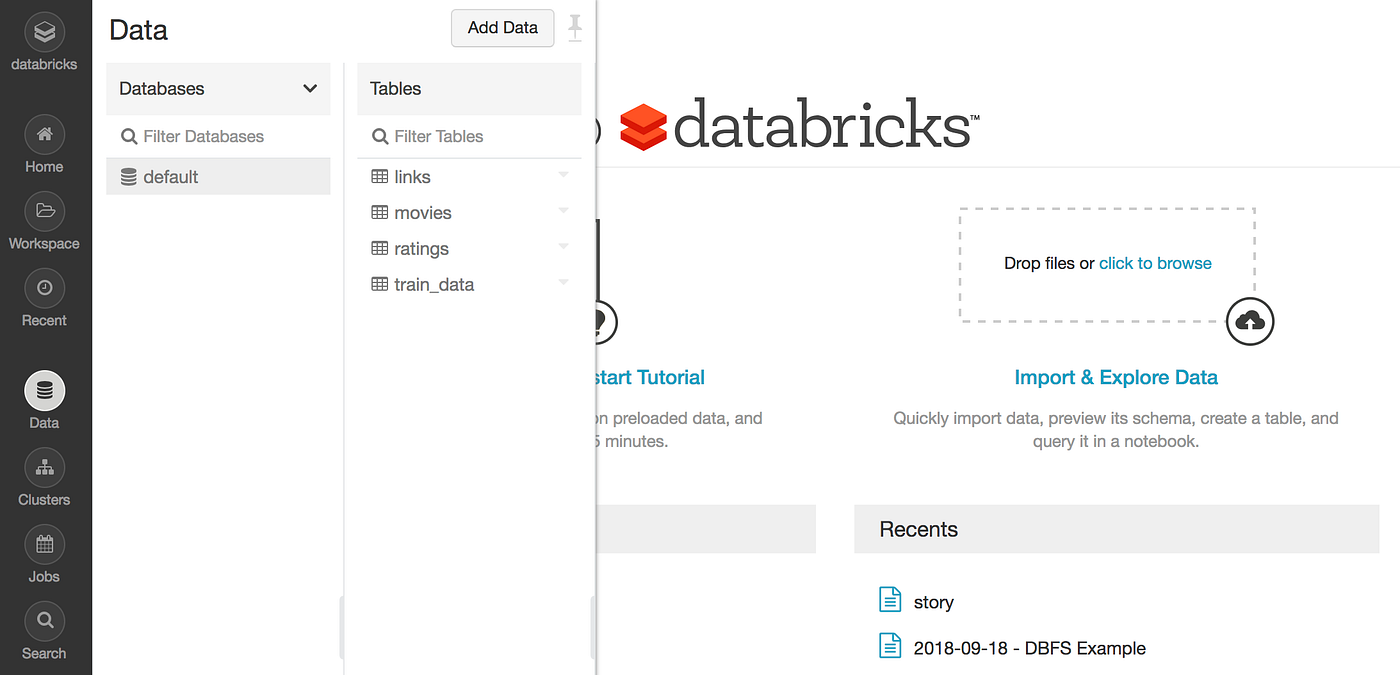Screen dimensions: 1400x675
Task: Expand options for the ratings table
Action: point(562,246)
